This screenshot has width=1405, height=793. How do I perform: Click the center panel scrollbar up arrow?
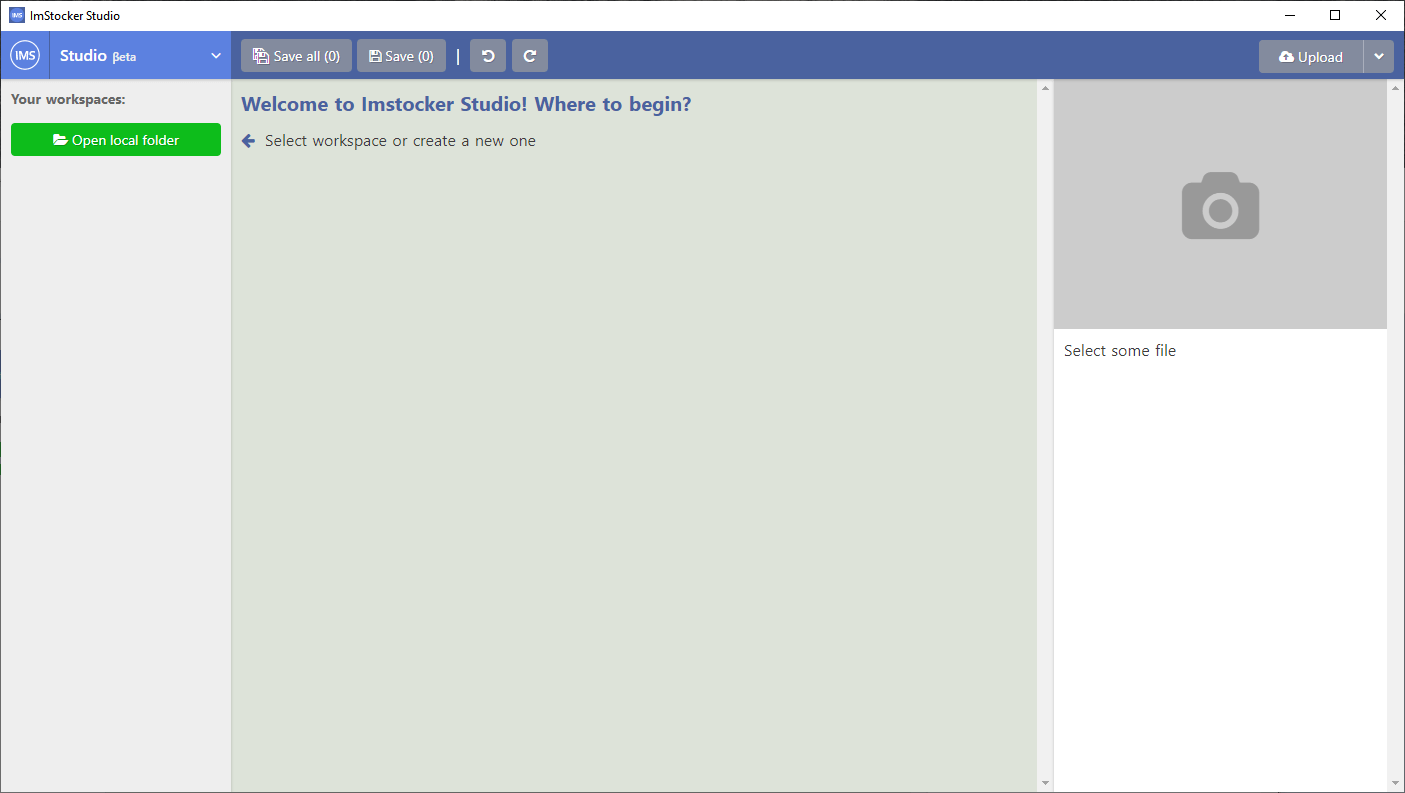[1045, 88]
